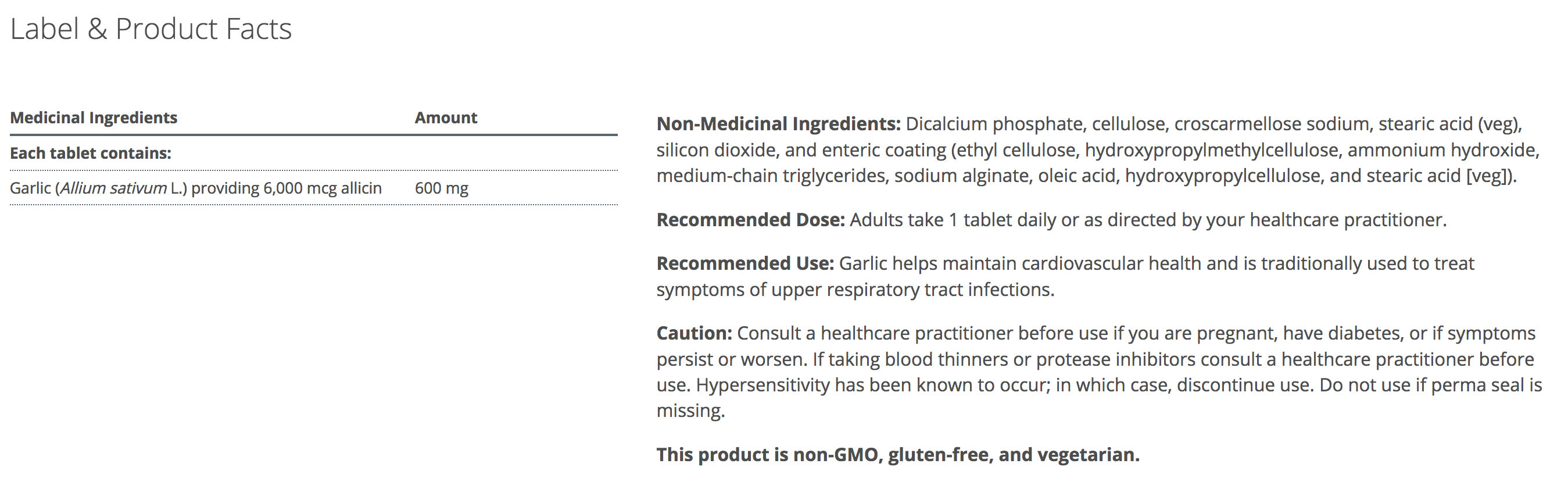Click the "Recommended Use:" bold label
Viewport: 1568px width, 478px height.
tap(745, 263)
